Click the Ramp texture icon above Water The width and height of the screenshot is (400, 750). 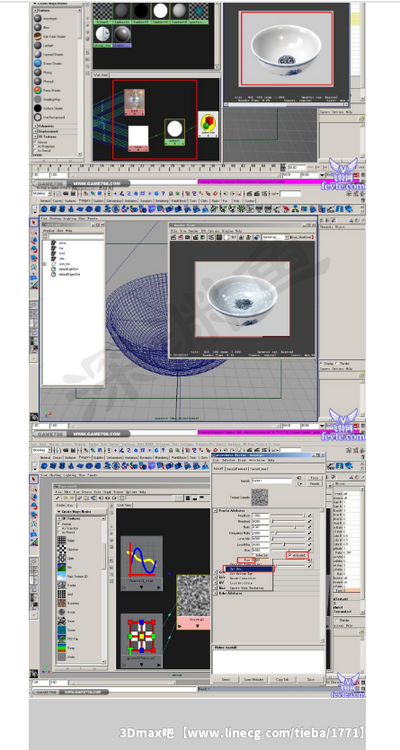(62, 648)
